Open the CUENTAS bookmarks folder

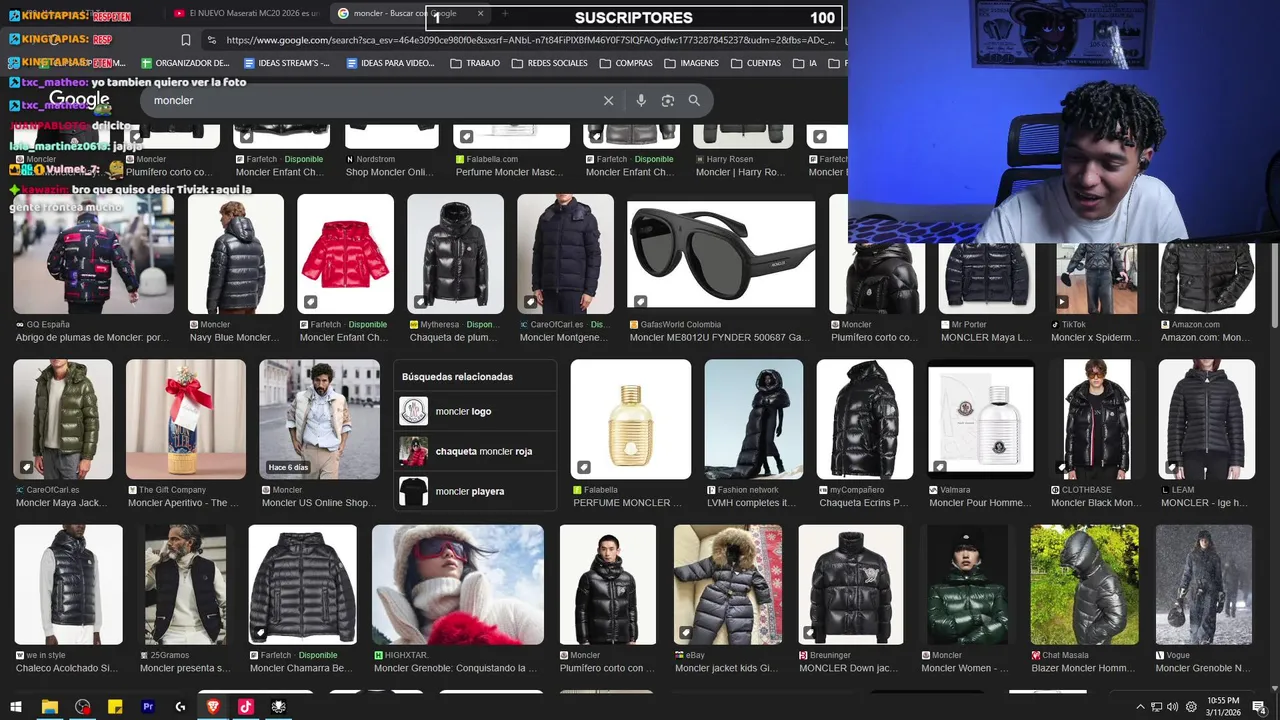click(756, 63)
